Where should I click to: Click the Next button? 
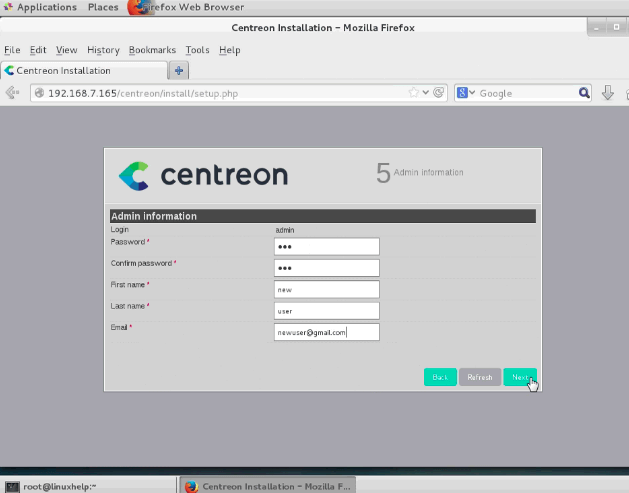520,377
